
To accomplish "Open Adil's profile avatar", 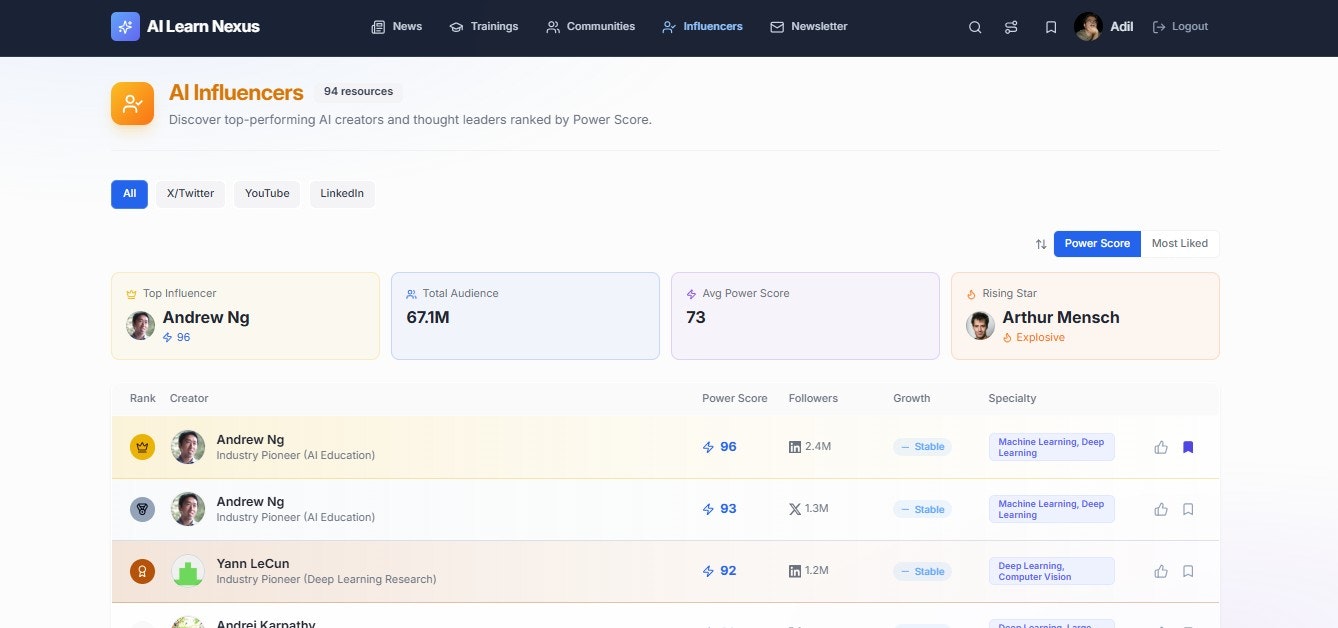I will 1088,27.
